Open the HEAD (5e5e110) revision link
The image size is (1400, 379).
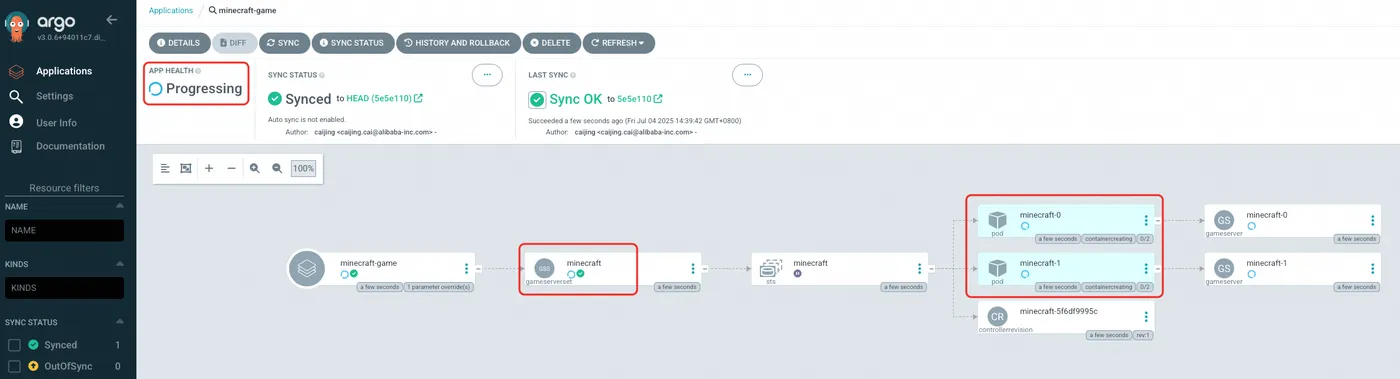click(x=384, y=98)
